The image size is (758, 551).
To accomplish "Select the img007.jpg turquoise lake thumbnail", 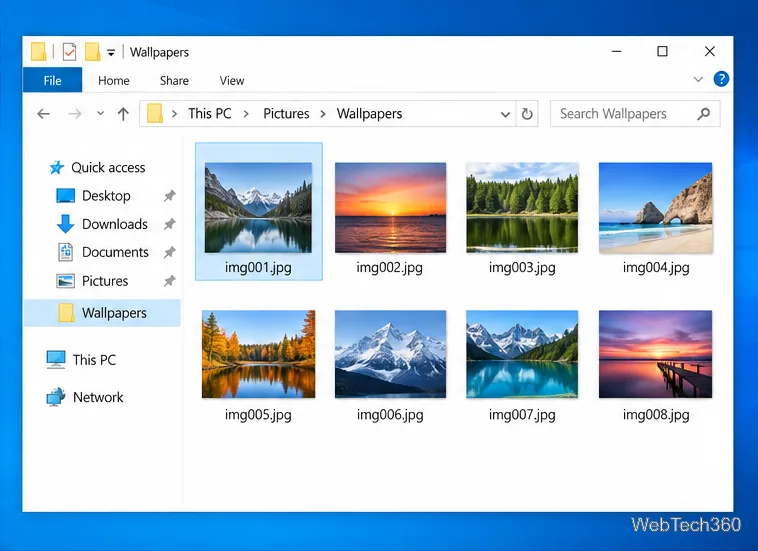I will [x=522, y=354].
